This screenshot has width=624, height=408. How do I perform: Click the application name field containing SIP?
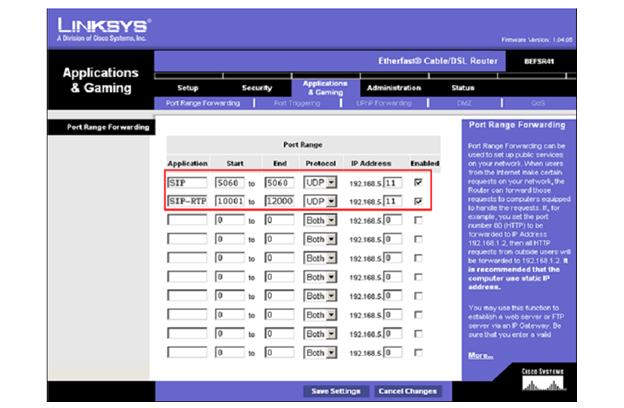pyautogui.click(x=187, y=183)
